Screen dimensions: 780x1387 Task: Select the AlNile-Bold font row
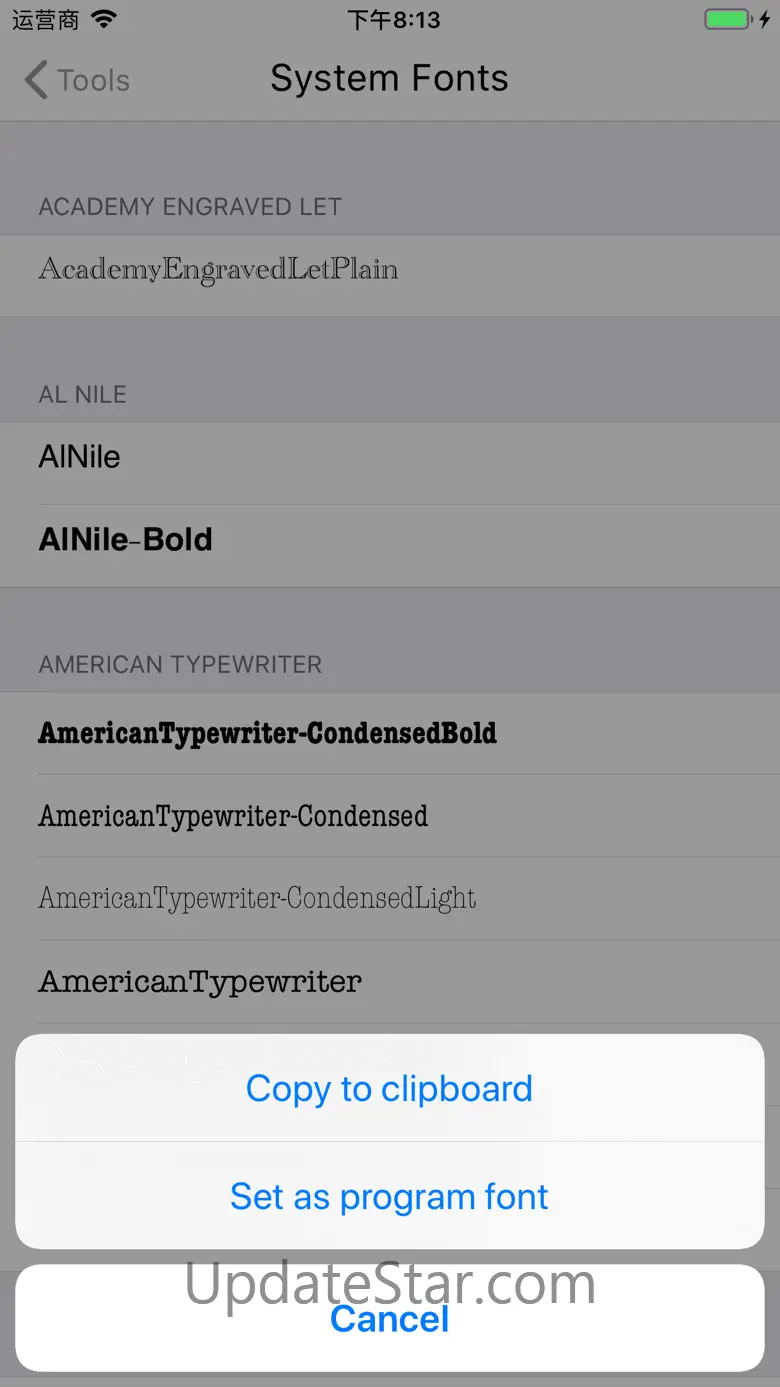click(x=126, y=540)
